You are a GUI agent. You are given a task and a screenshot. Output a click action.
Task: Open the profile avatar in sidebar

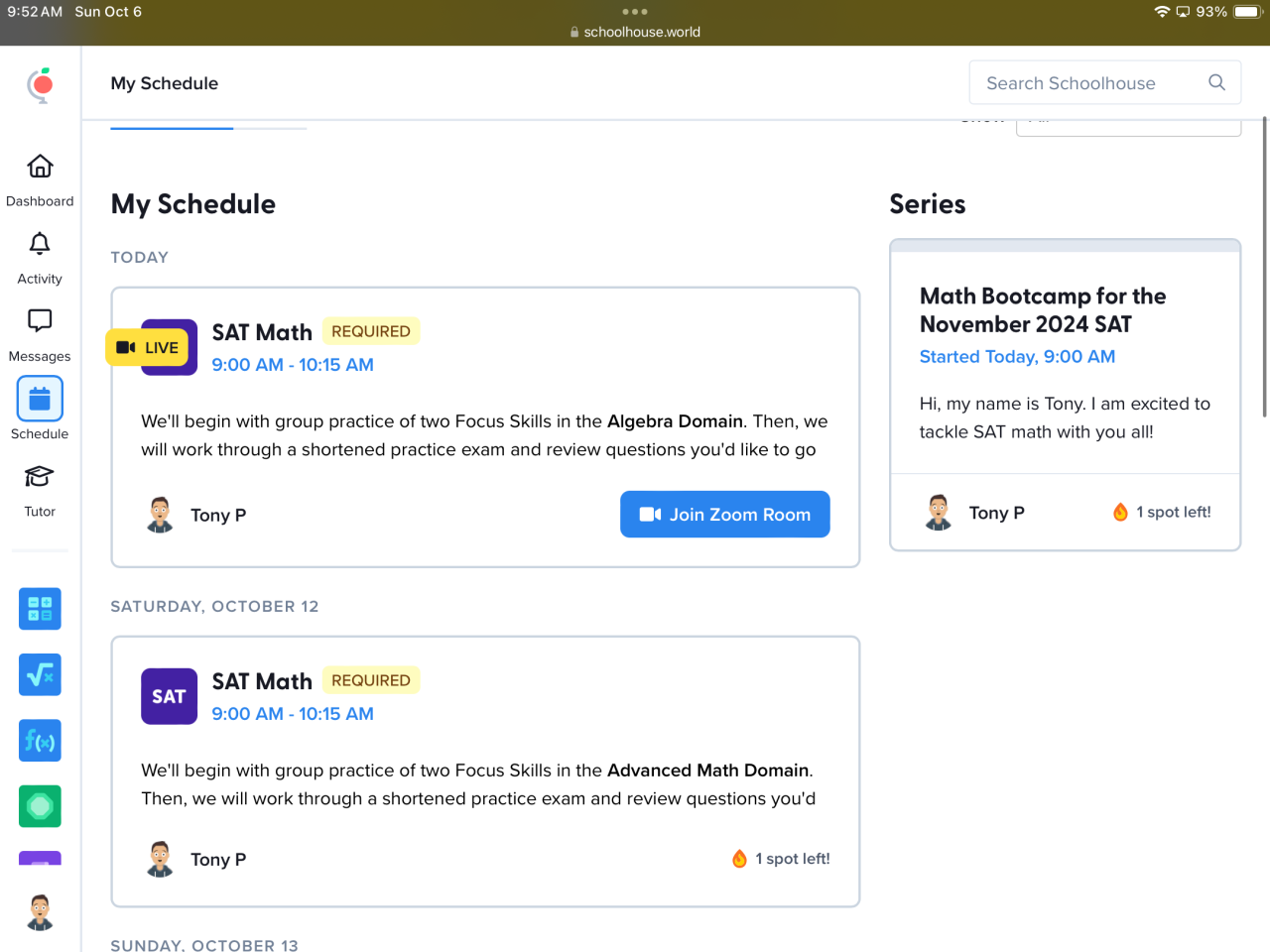[x=40, y=911]
